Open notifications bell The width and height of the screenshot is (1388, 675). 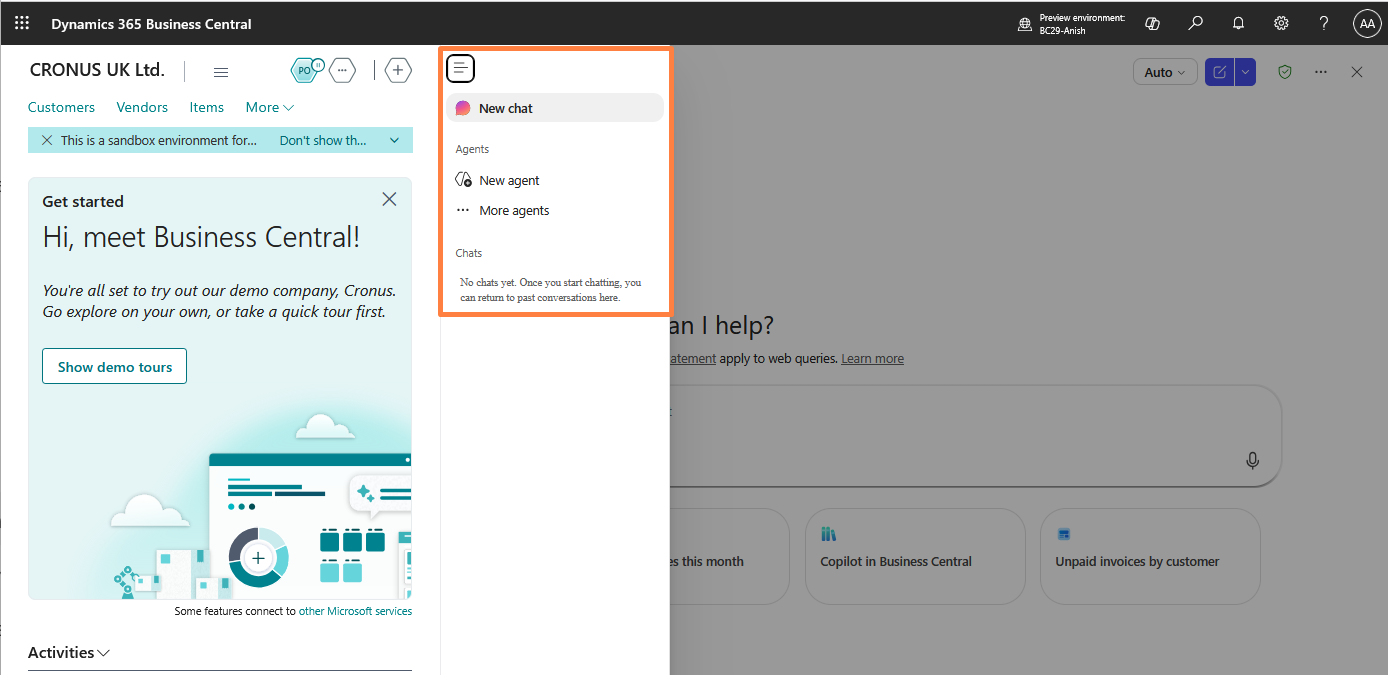1238,23
